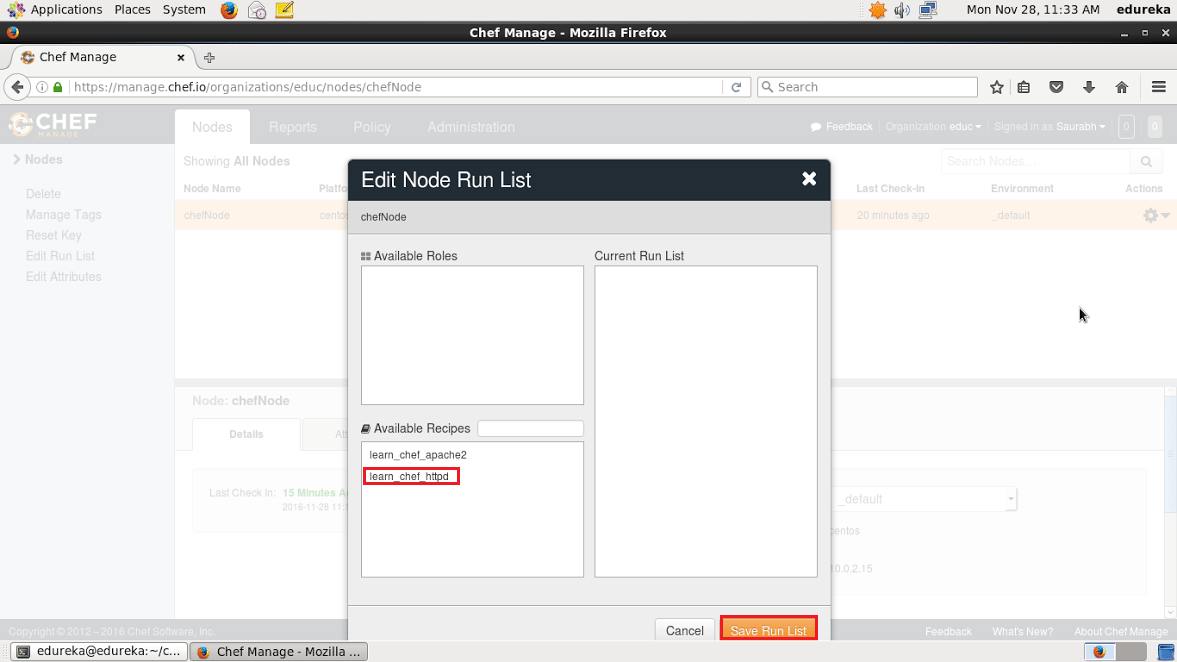Open What's New? footer link
The image size is (1177, 662).
pyautogui.click(x=1022, y=631)
